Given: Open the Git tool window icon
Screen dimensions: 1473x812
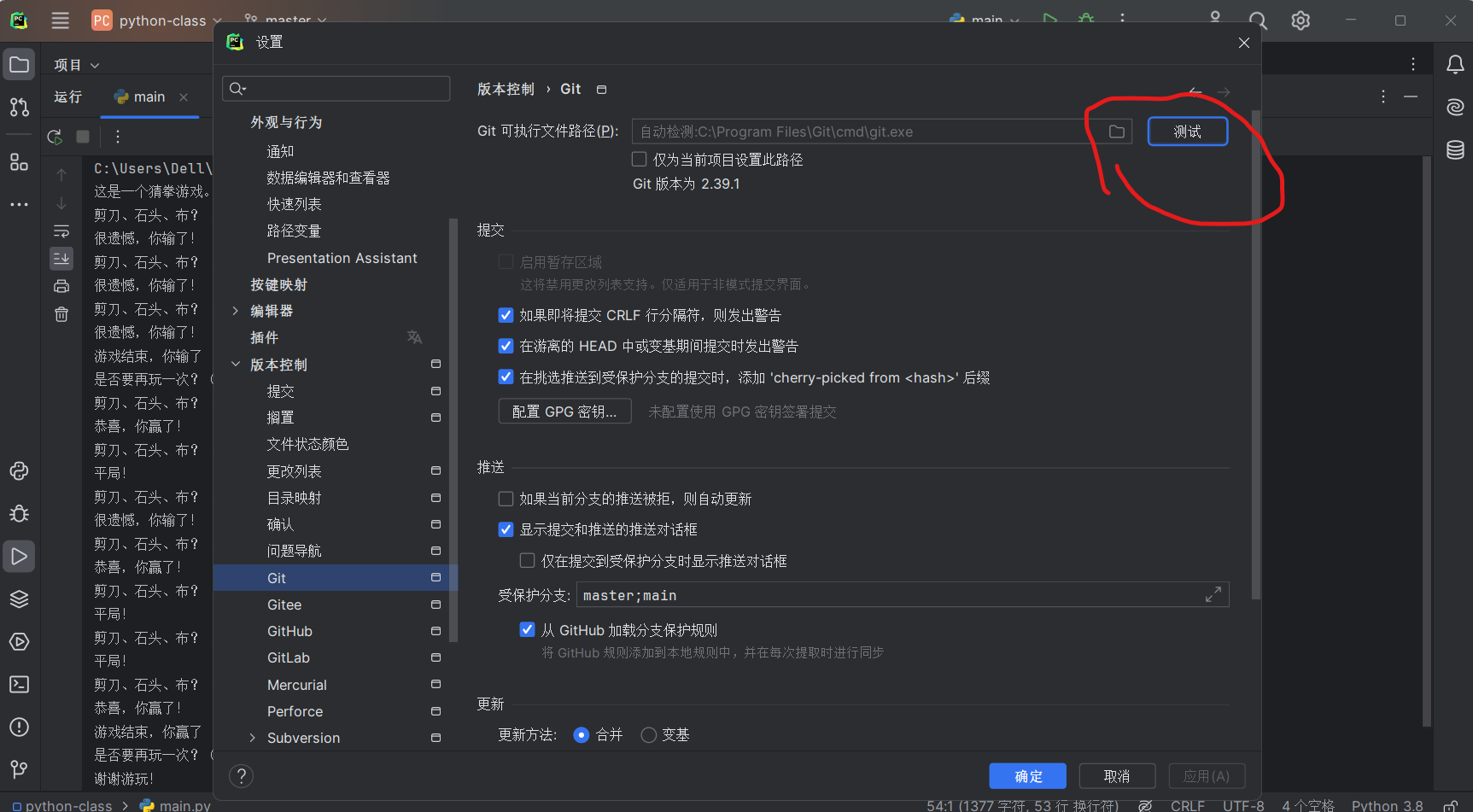Looking at the screenshot, I should point(19,769).
